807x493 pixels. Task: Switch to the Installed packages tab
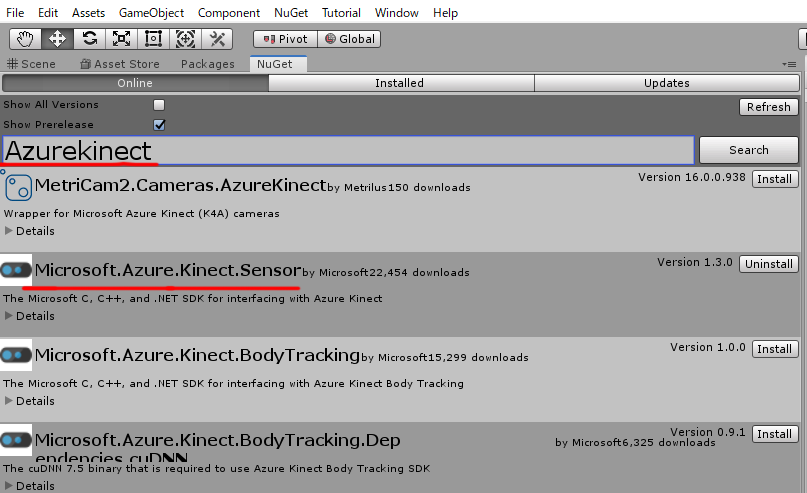[401, 83]
